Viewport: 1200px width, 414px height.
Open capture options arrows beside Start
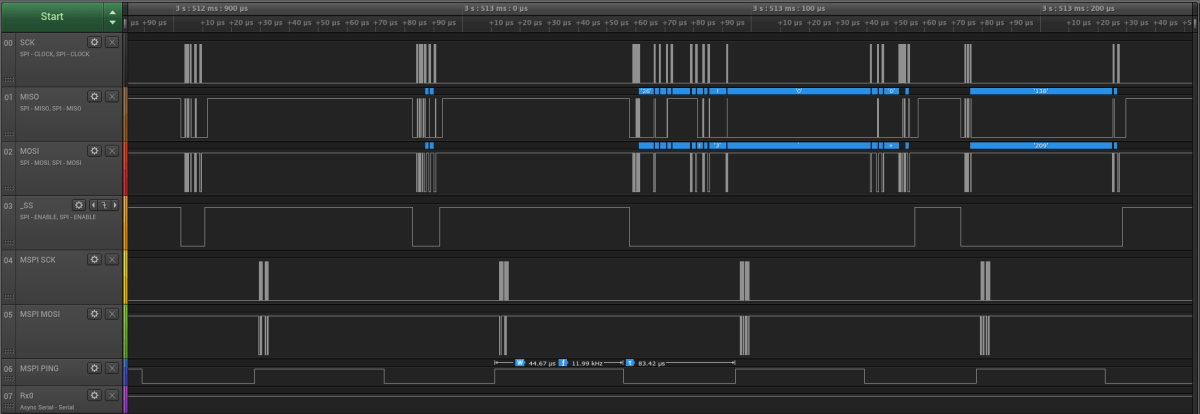[x=112, y=17]
